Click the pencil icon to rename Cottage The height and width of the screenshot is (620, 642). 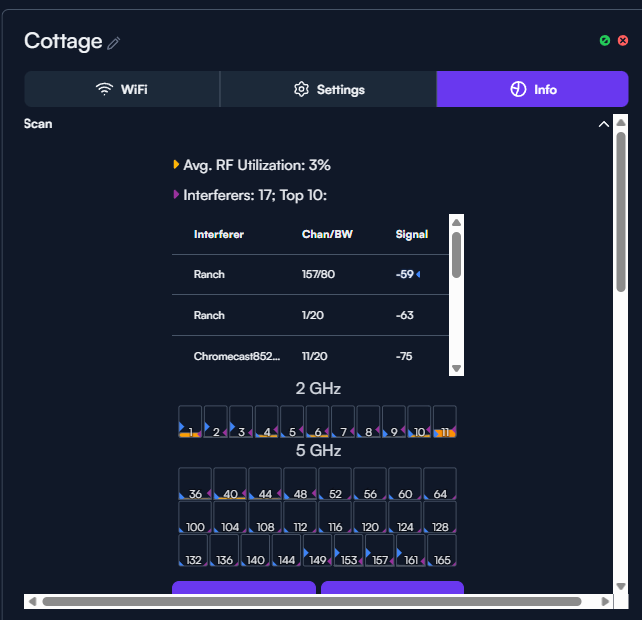(113, 43)
